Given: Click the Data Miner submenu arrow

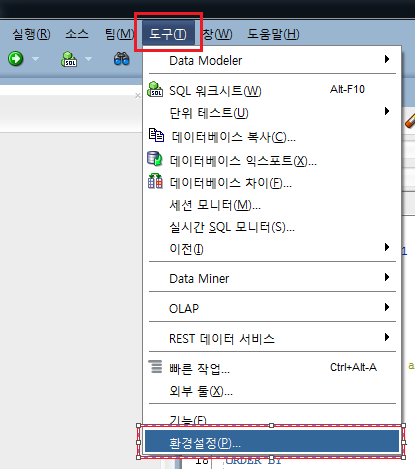Looking at the screenshot, I should 387,277.
